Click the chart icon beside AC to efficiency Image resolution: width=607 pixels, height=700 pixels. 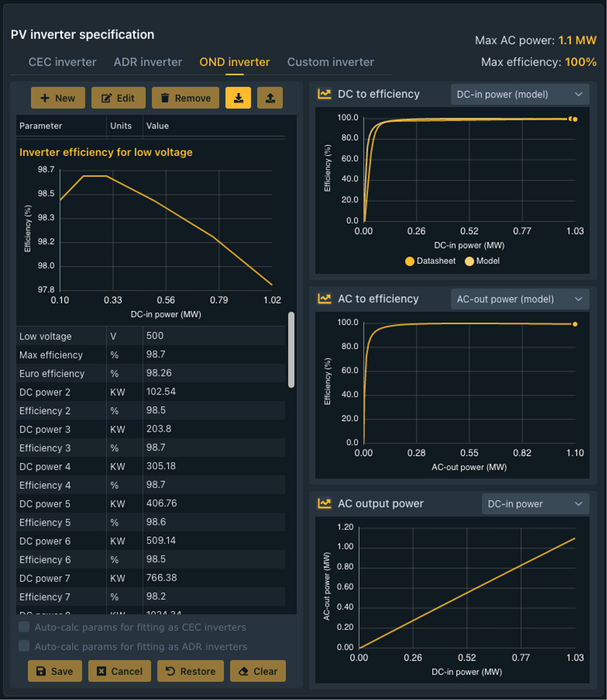click(x=325, y=299)
